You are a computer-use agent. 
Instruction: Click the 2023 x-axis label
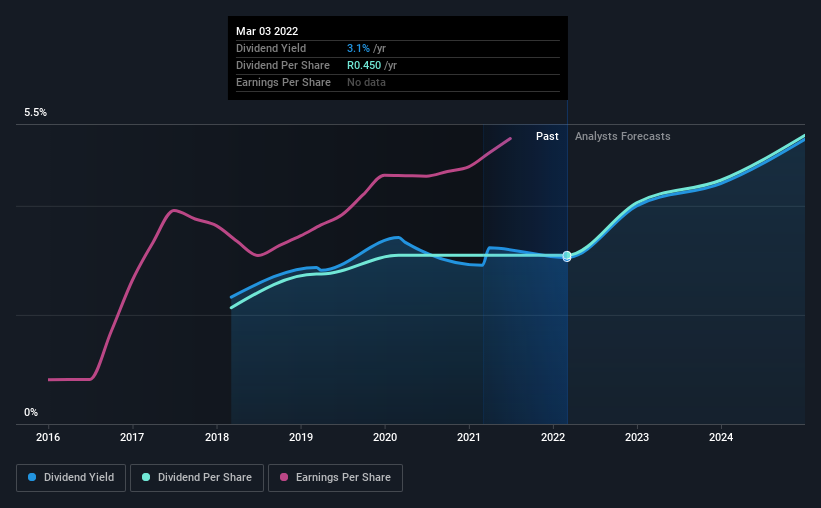coord(637,437)
